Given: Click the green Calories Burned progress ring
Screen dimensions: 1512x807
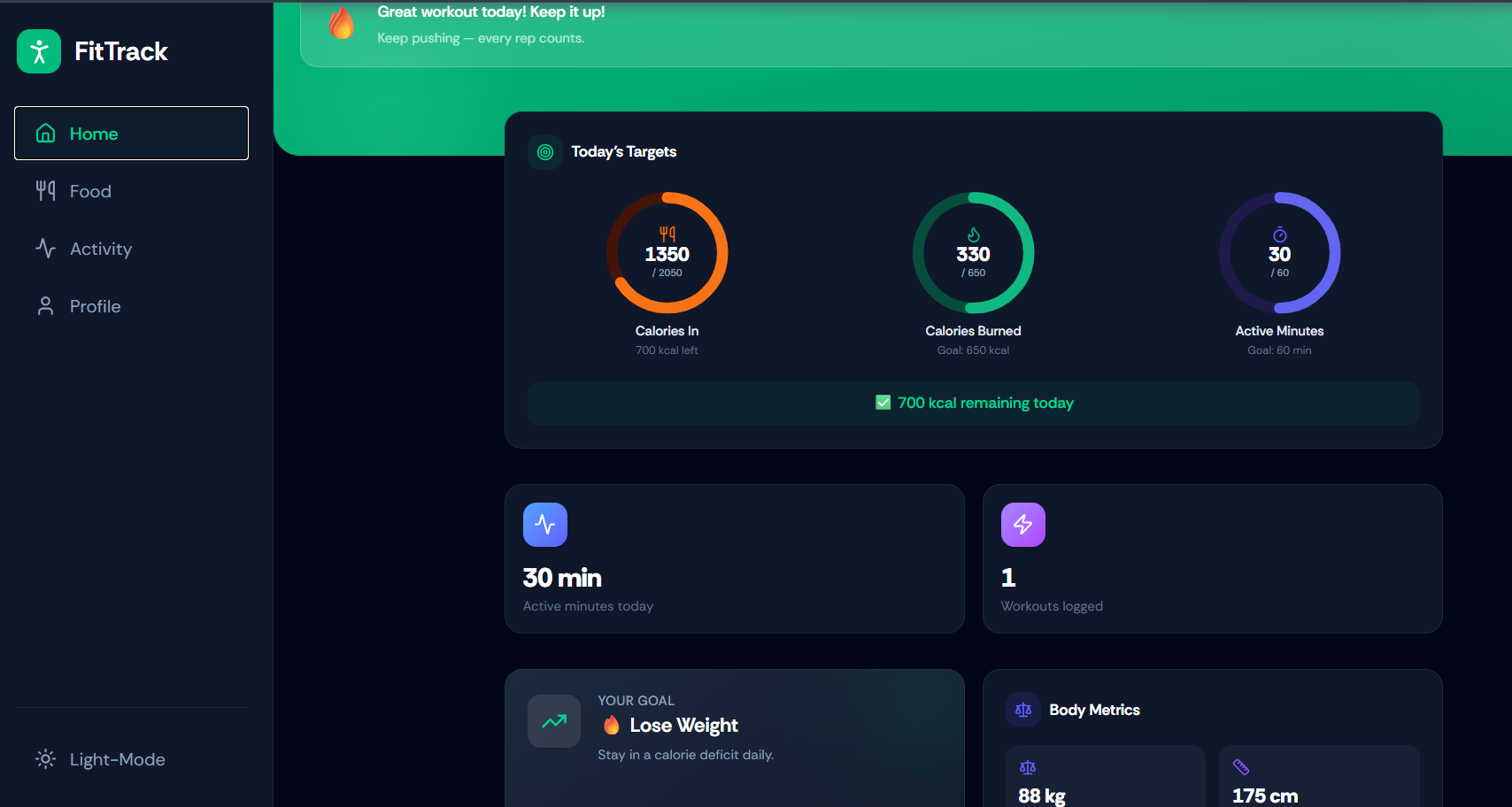Looking at the screenshot, I should point(973,253).
